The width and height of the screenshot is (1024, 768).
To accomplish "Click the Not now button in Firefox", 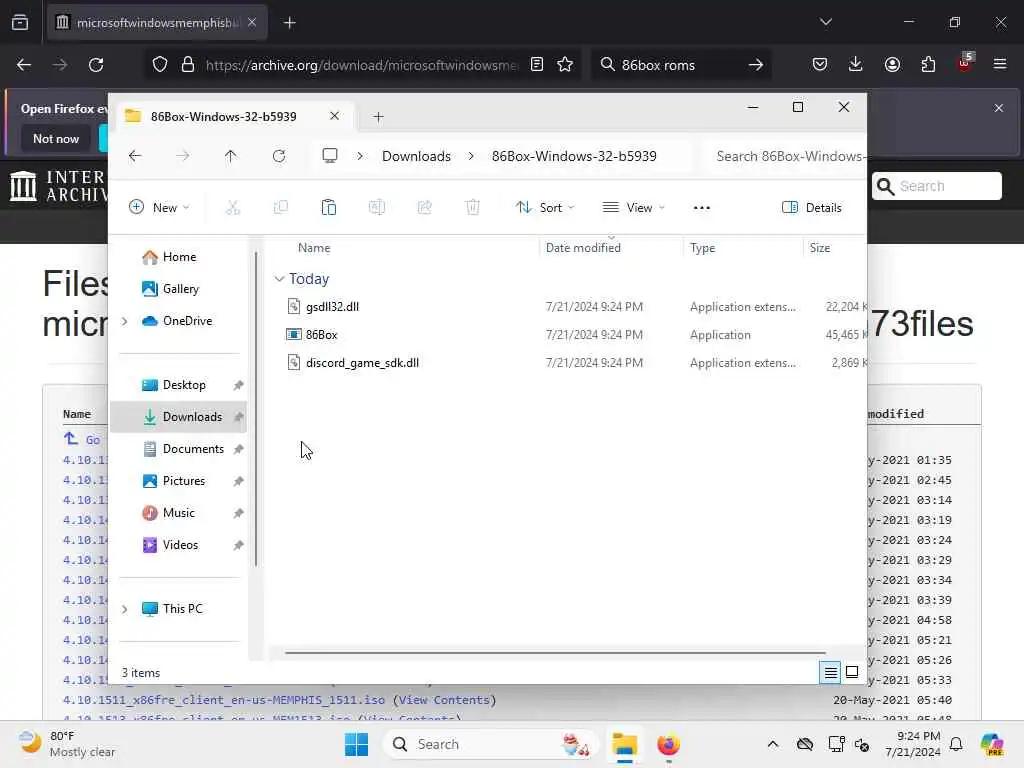I will tap(56, 138).
